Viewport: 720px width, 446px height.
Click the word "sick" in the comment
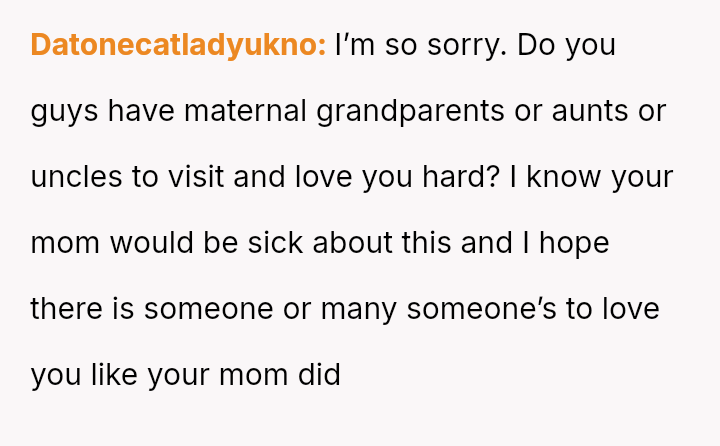click(x=275, y=243)
